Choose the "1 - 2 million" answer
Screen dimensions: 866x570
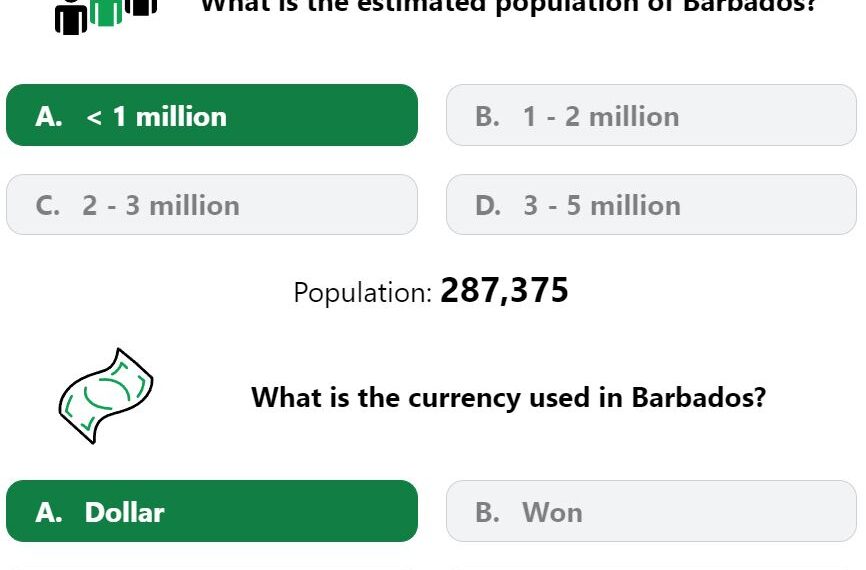coord(651,115)
